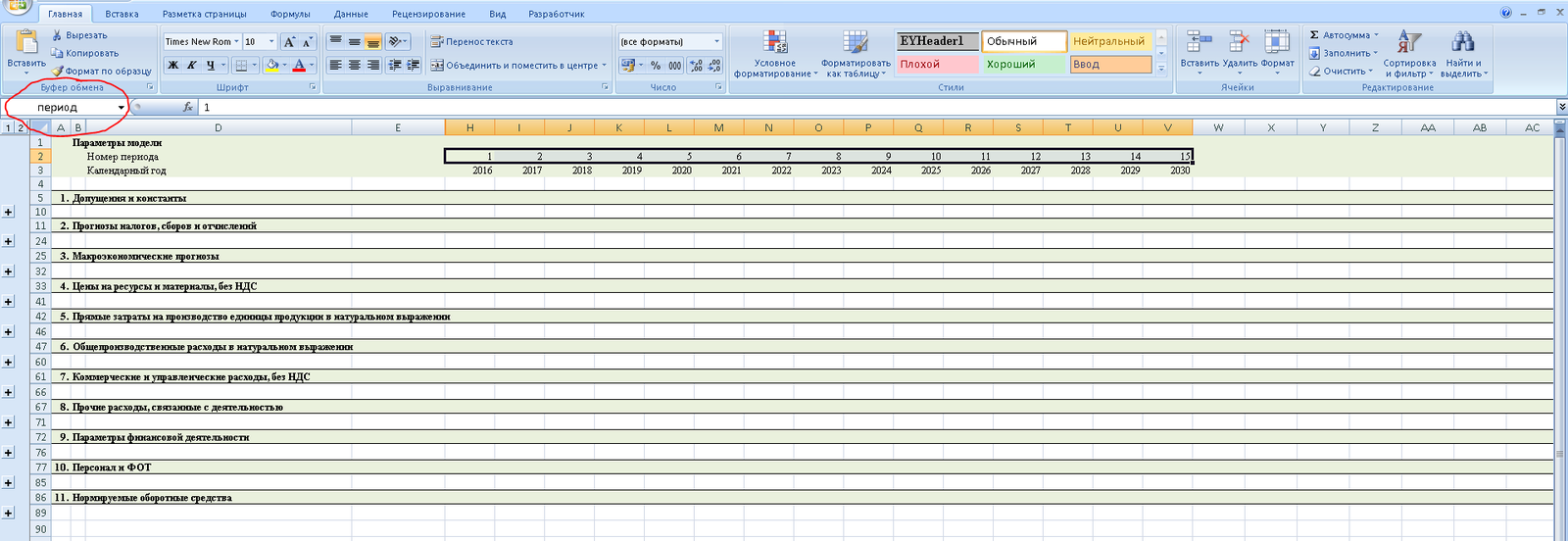This screenshot has width=1568, height=541.
Task: Click the Format as Table icon
Action: coord(856,42)
